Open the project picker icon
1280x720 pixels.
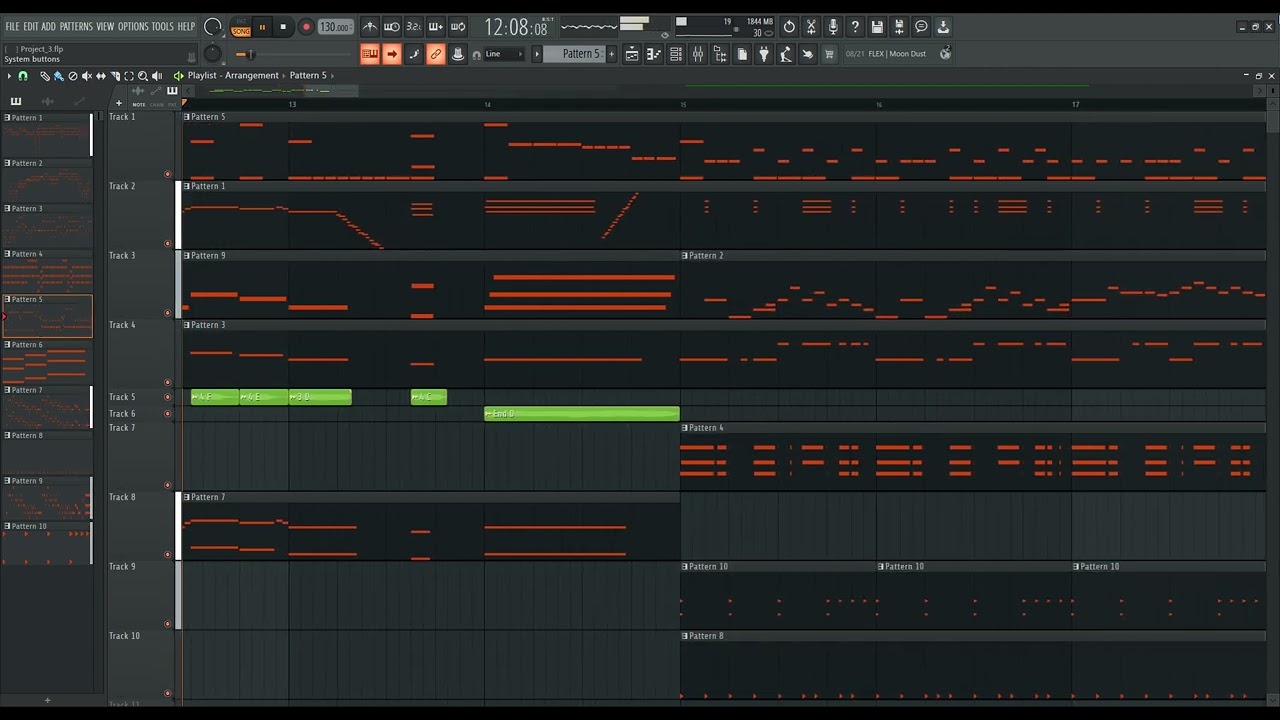click(x=742, y=54)
